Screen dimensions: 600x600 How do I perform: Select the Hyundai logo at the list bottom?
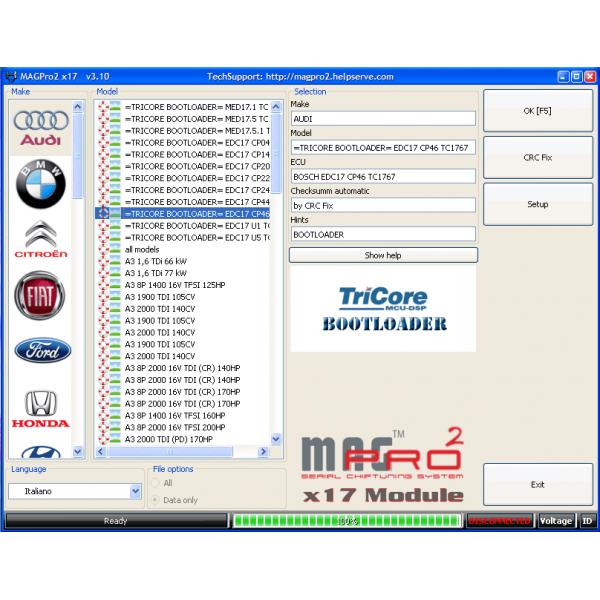click(41, 452)
